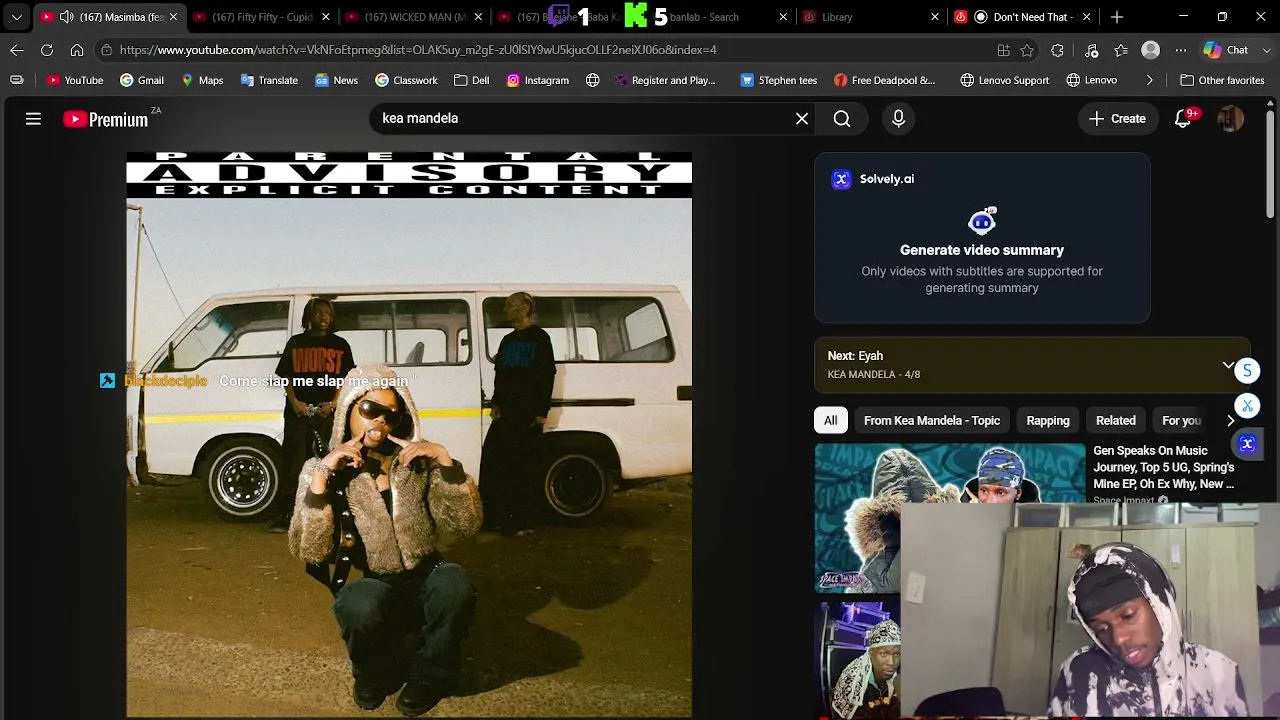Select the 'From Kea Mandela - Topic' chip
1280x720 pixels.
point(932,421)
